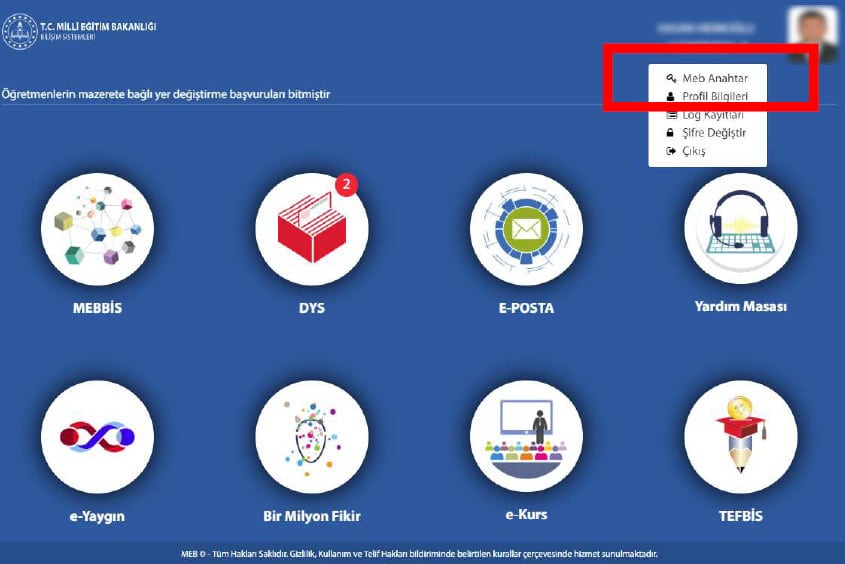
Task: Launch the e-Yaygın infinity icon
Action: tap(98, 437)
